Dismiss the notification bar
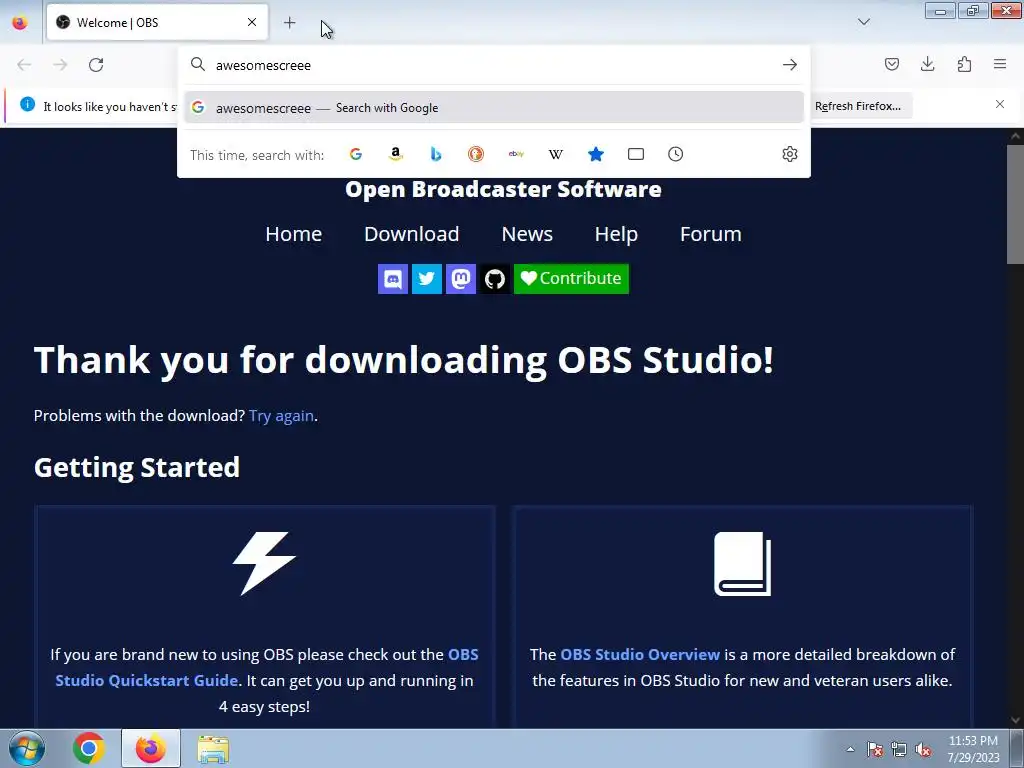This screenshot has width=1024, height=768. point(999,104)
